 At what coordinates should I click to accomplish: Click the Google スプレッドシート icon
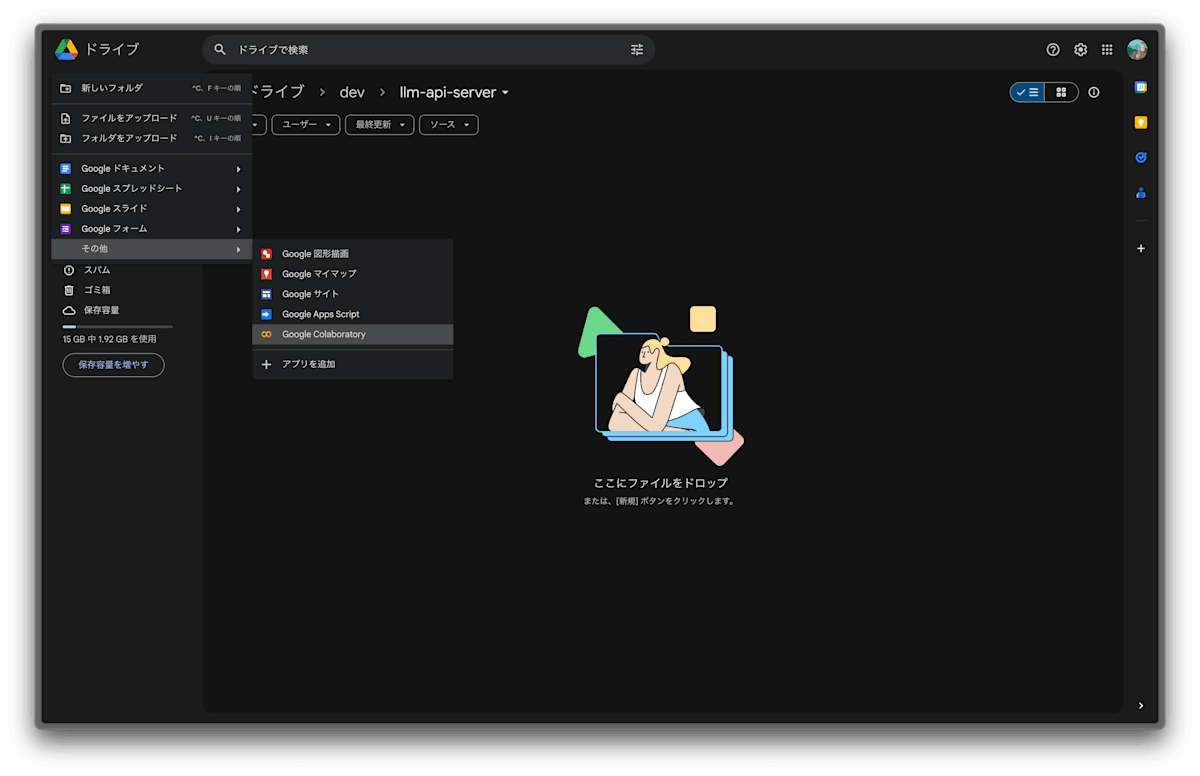[66, 189]
